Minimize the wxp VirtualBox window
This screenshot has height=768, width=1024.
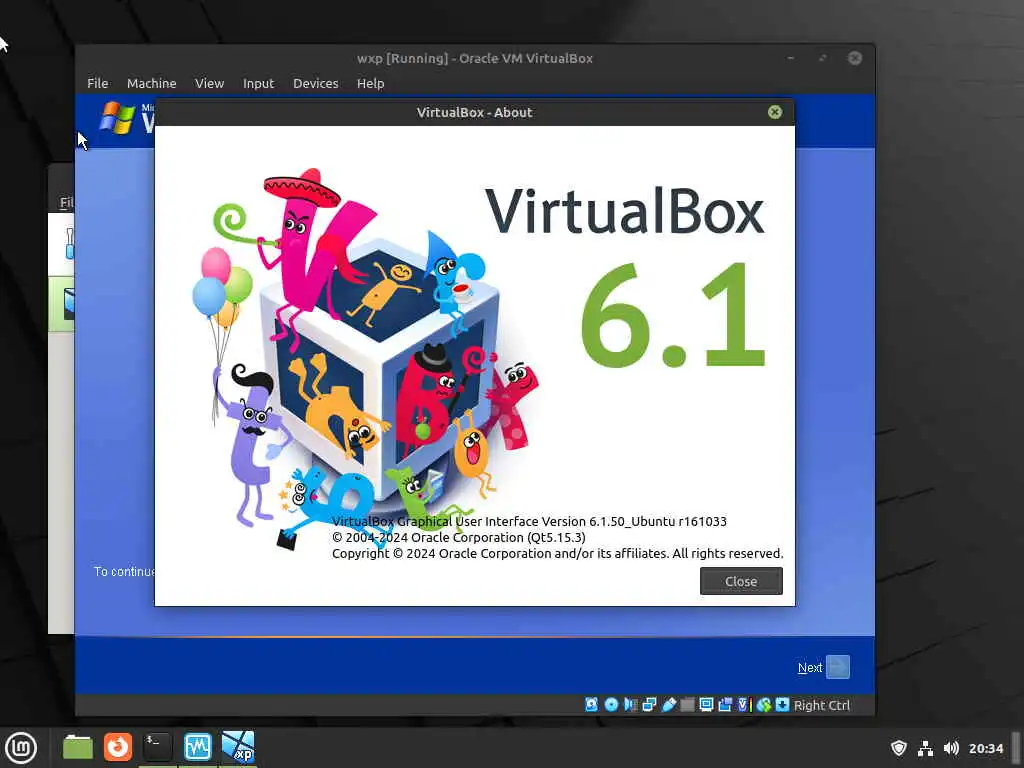[x=791, y=58]
